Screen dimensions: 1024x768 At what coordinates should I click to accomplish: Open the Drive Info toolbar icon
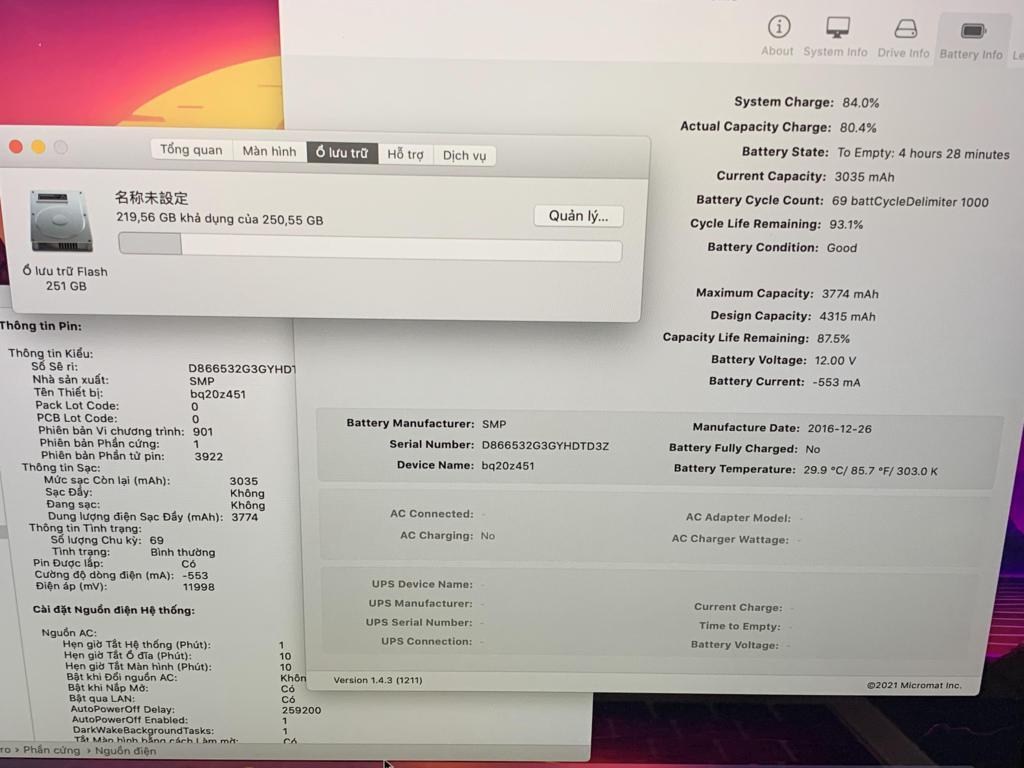[x=904, y=38]
